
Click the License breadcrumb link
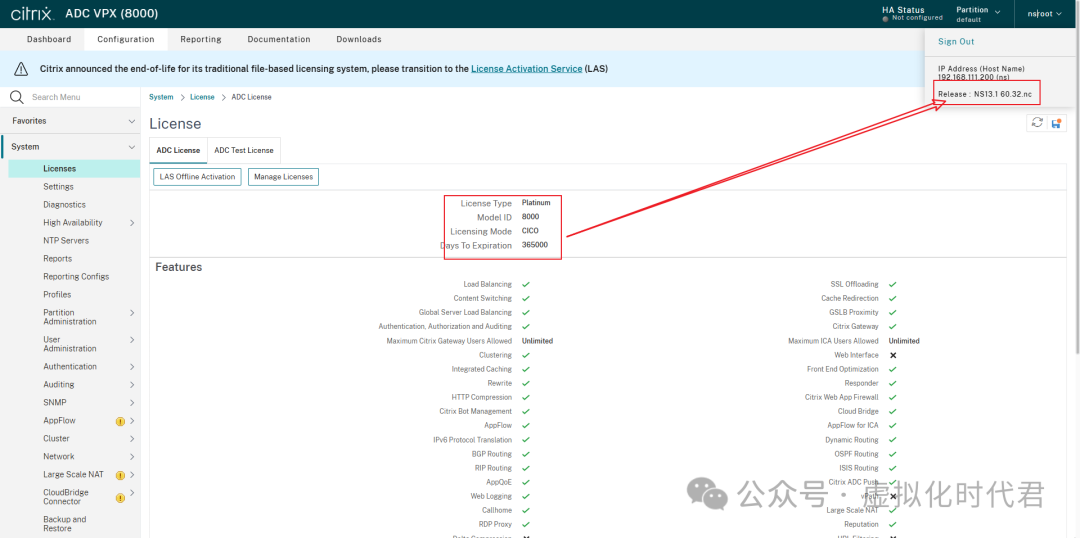202,97
